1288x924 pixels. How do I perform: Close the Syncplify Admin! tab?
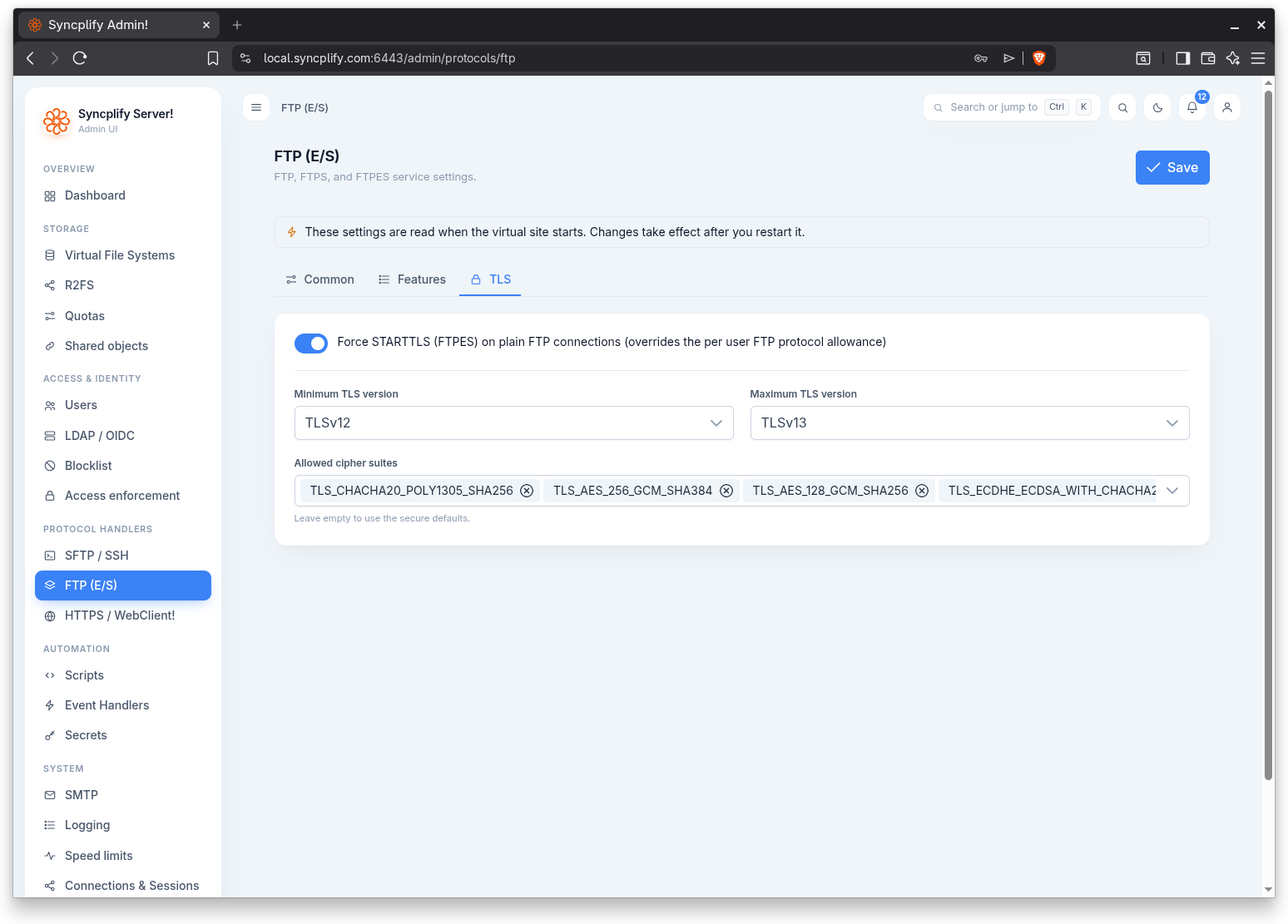206,25
